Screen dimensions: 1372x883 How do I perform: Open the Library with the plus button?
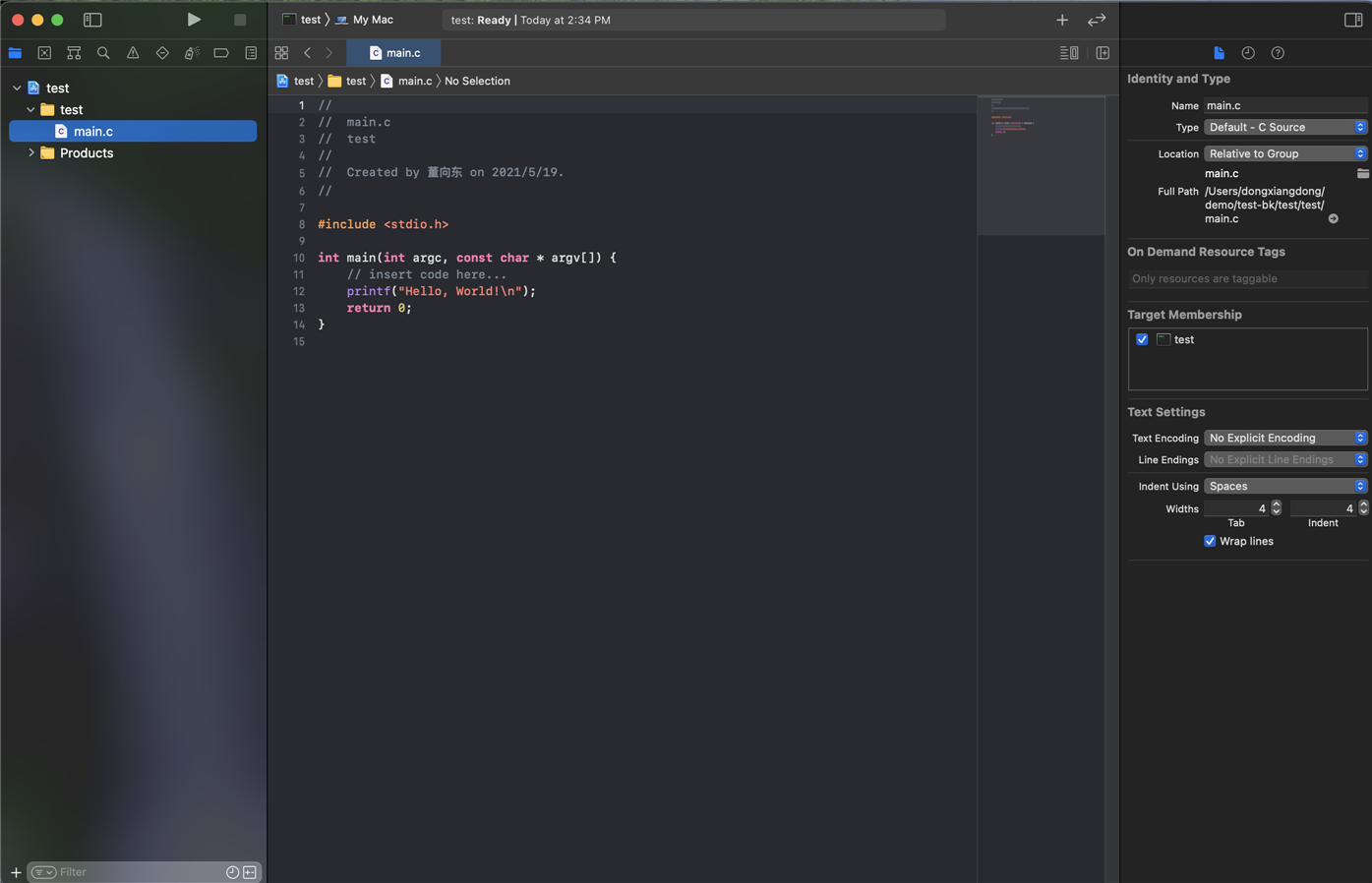[1062, 20]
